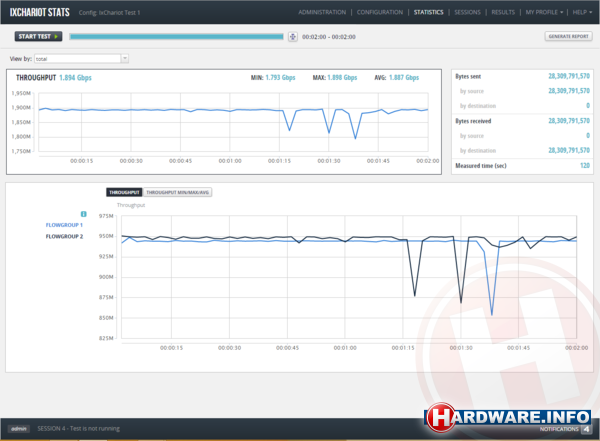Click the MIN 1.793 Gbps value

tap(280, 78)
